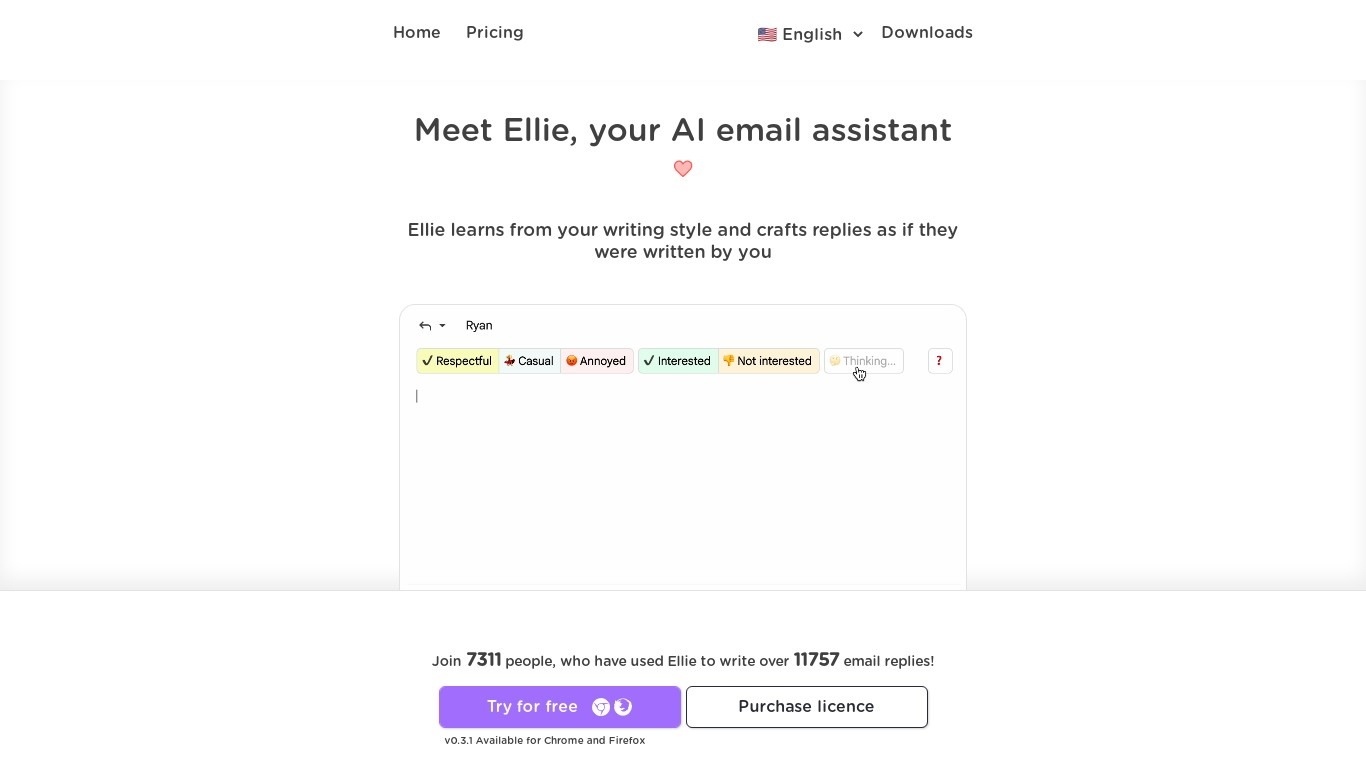Toggle the Interested tone chip
The height and width of the screenshot is (768, 1366).
(677, 361)
